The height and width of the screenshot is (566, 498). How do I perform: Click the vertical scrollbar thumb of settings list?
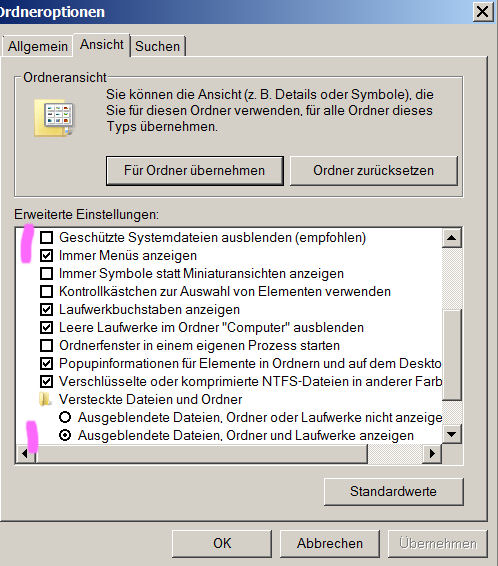pyautogui.click(x=451, y=355)
